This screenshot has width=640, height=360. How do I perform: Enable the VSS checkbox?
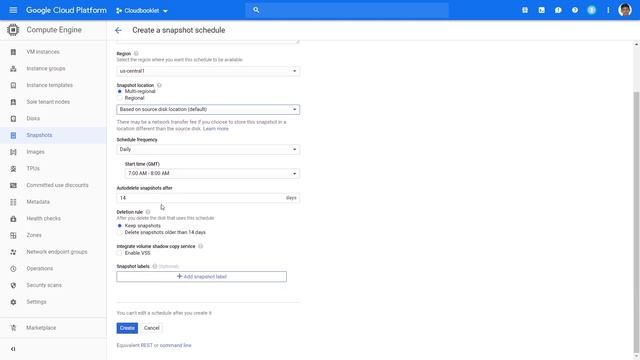coord(120,253)
